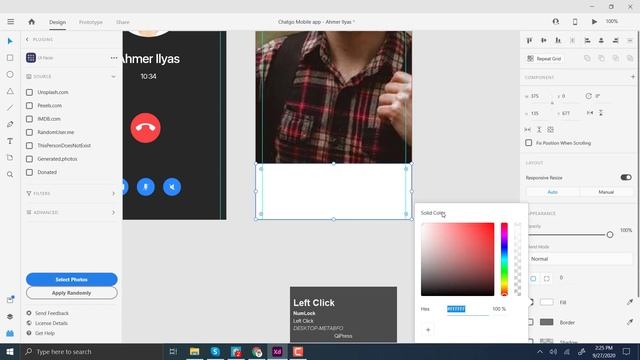Select the Artboard tool
The width and height of the screenshot is (640, 360).
10,158
